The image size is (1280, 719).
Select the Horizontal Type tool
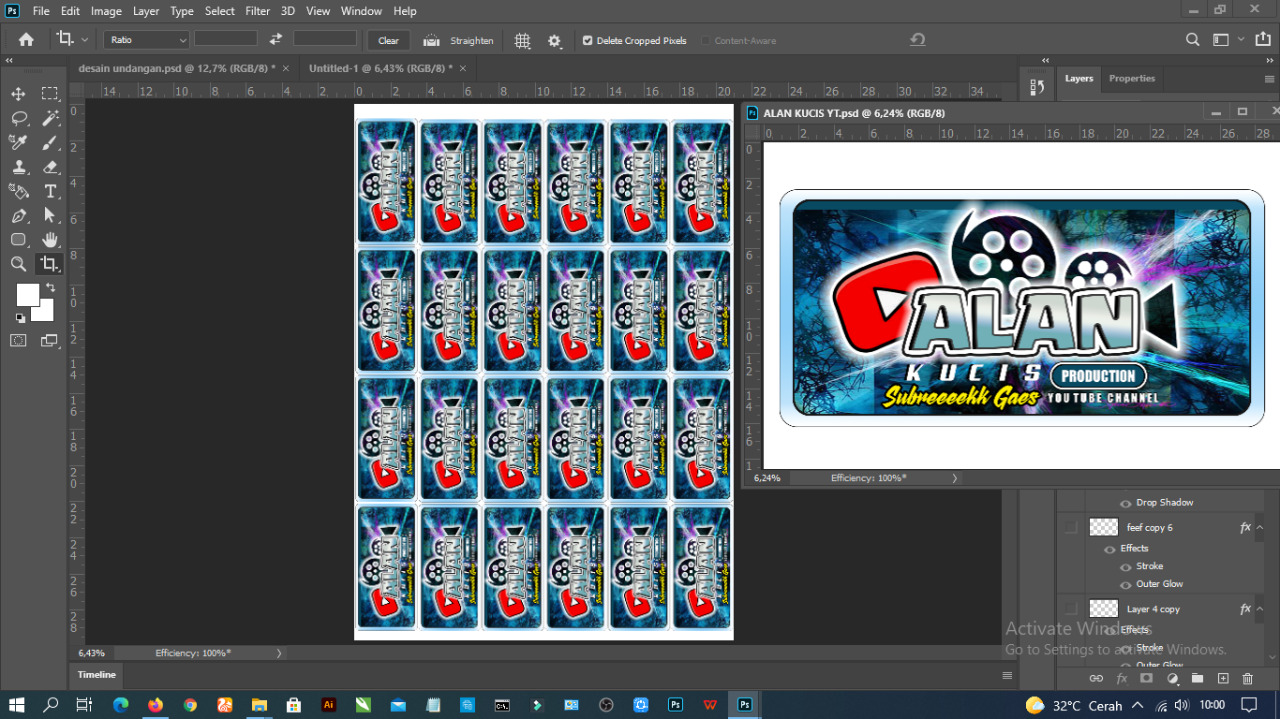tap(50, 191)
